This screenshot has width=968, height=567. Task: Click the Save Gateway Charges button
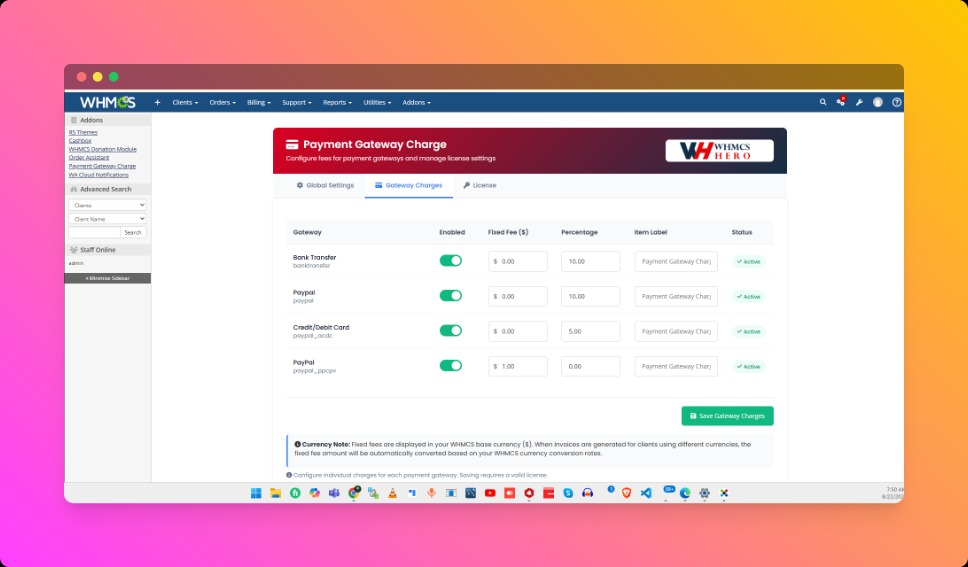coord(727,416)
